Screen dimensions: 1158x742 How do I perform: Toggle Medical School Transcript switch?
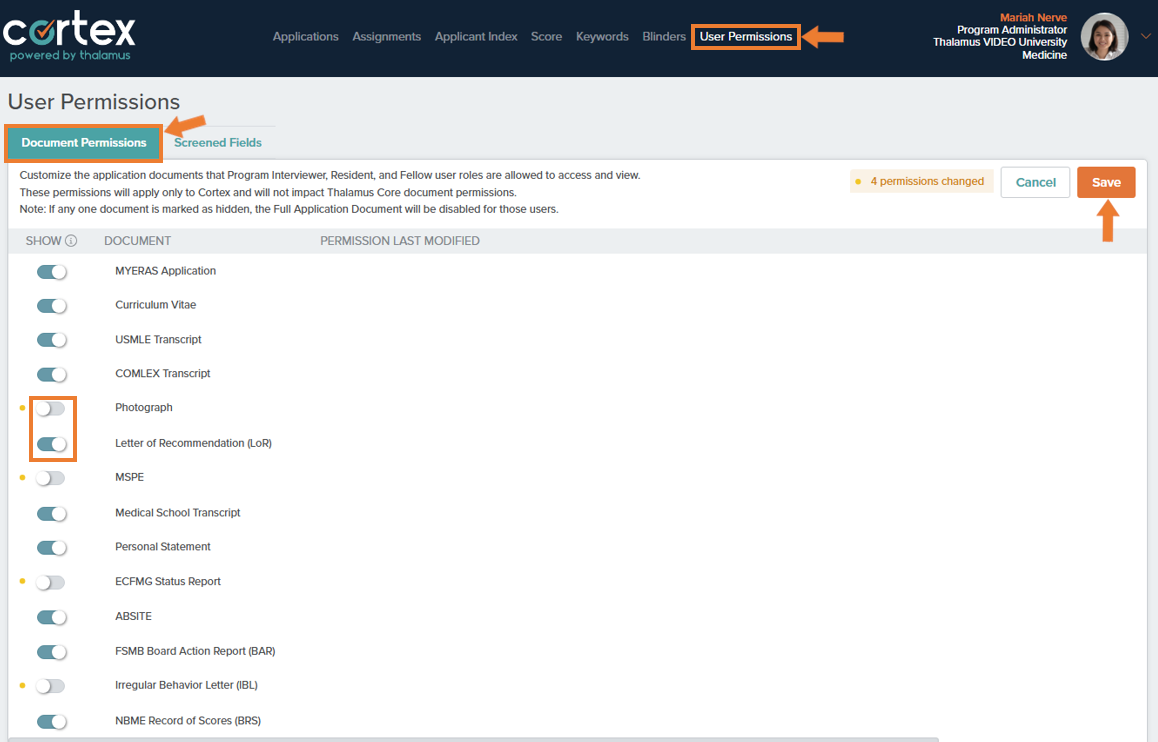pyautogui.click(x=52, y=513)
